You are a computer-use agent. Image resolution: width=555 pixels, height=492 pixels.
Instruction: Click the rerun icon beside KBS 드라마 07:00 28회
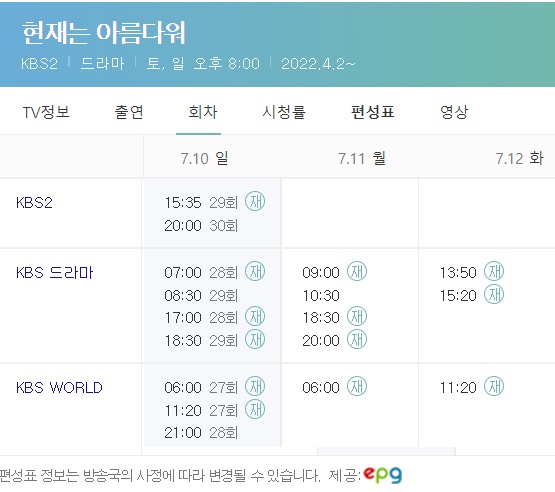(x=255, y=271)
